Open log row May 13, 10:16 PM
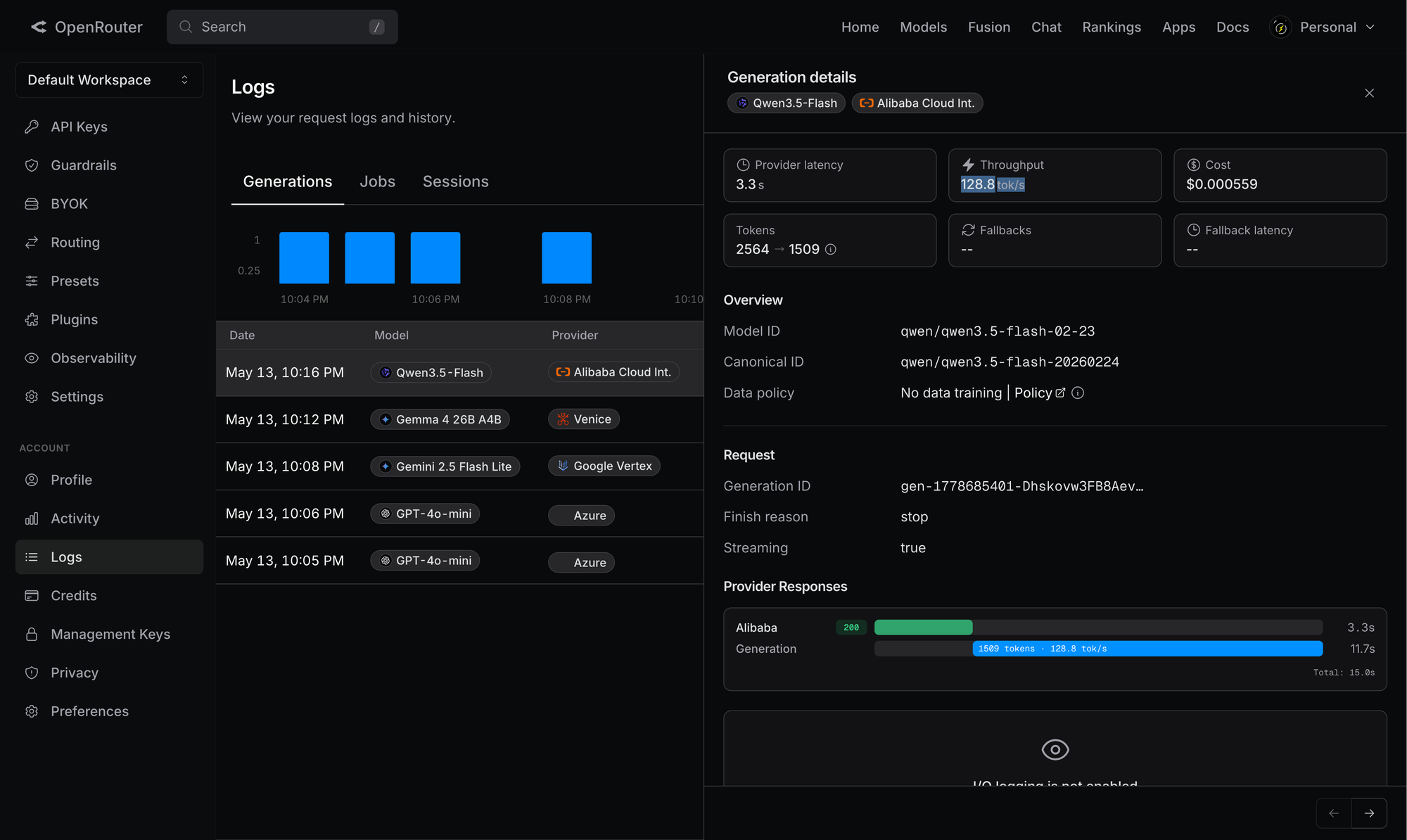This screenshot has height=840, width=1407. tap(459, 373)
